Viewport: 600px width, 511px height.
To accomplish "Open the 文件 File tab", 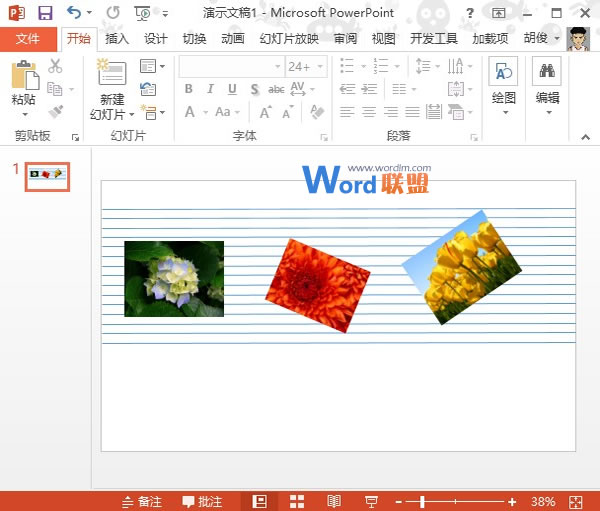I will pyautogui.click(x=28, y=38).
